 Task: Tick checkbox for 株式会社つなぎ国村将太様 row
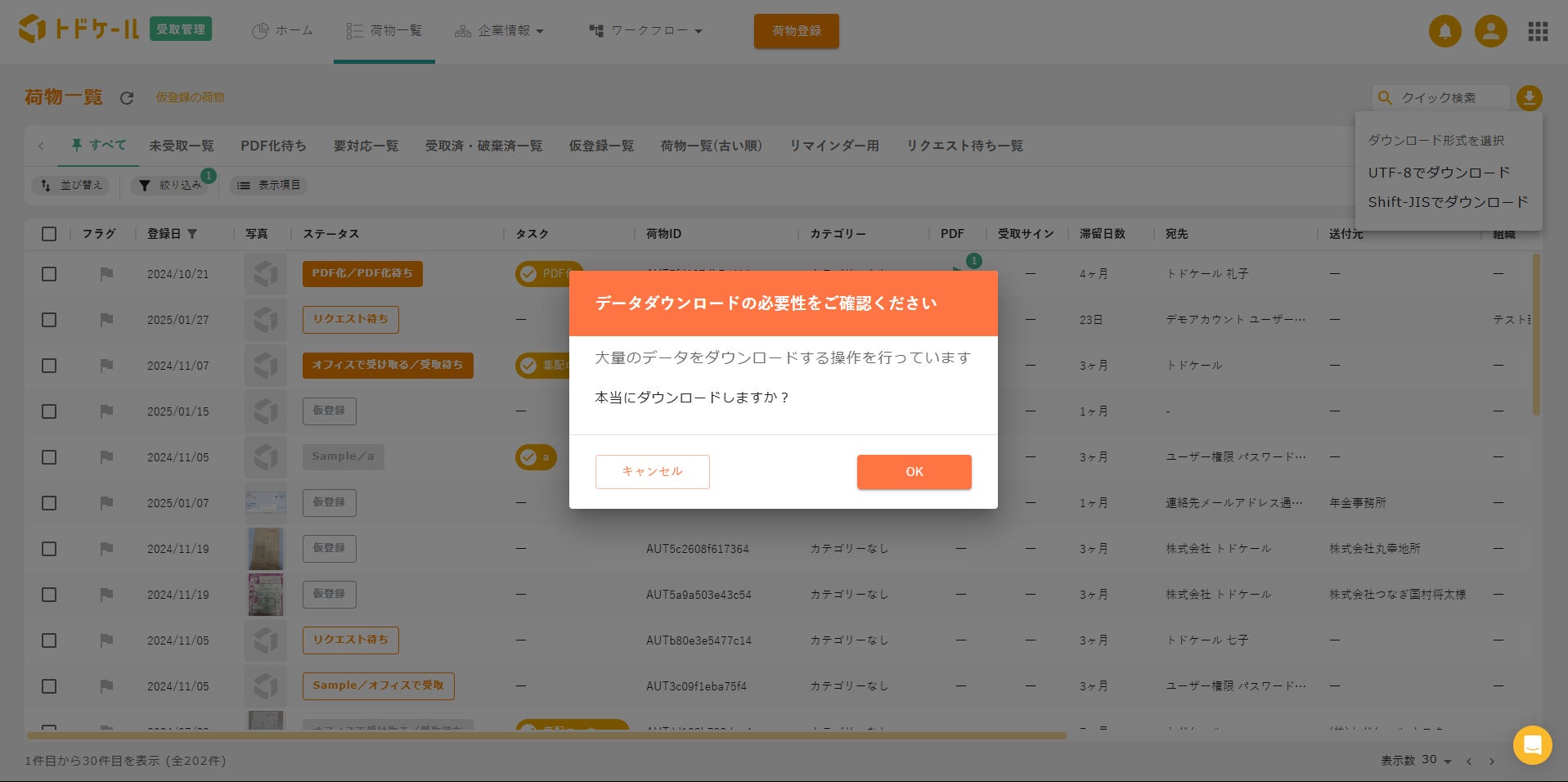tap(49, 595)
